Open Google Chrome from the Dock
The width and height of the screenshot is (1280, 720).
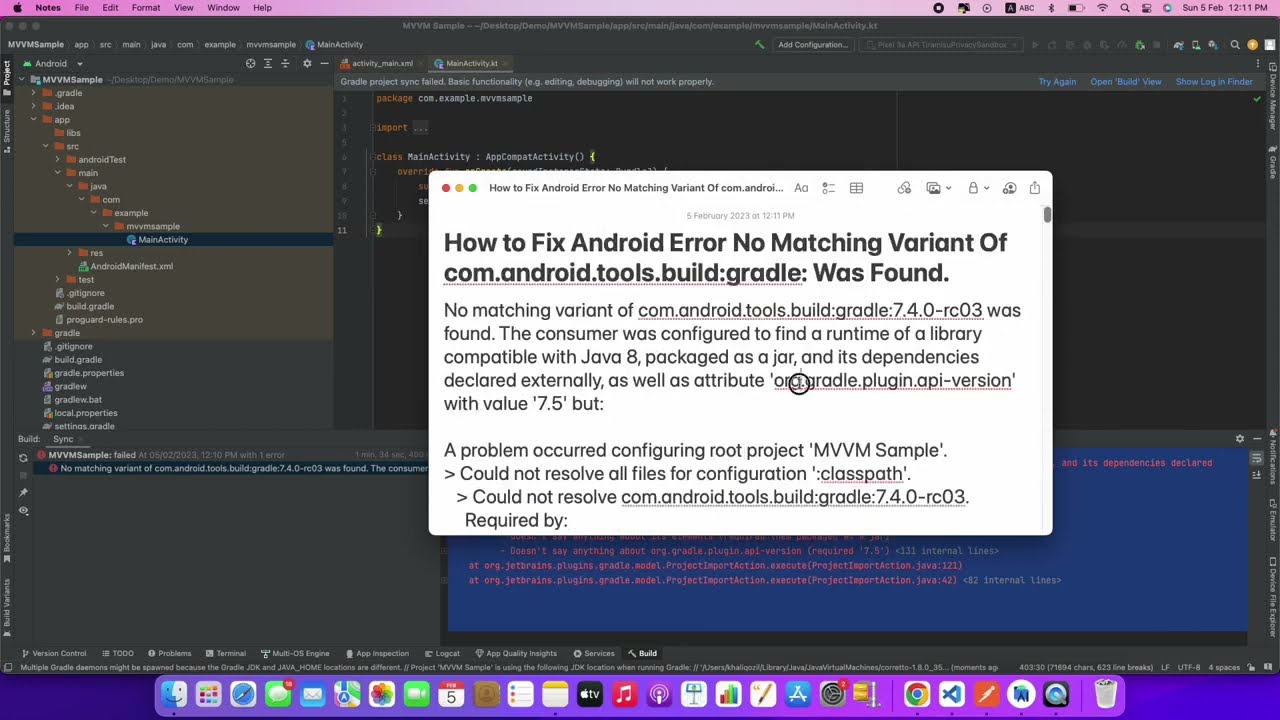click(917, 694)
